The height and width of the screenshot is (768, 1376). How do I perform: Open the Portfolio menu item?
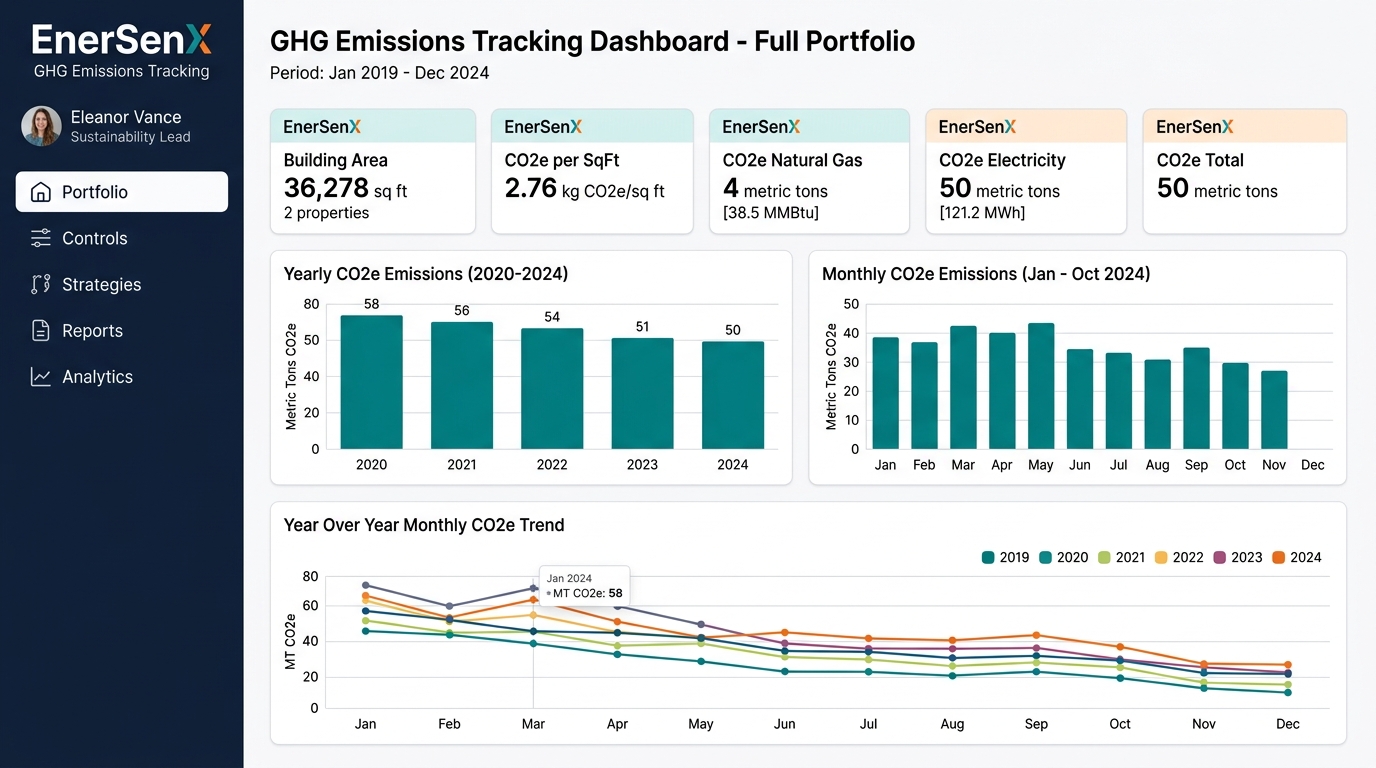(x=122, y=192)
